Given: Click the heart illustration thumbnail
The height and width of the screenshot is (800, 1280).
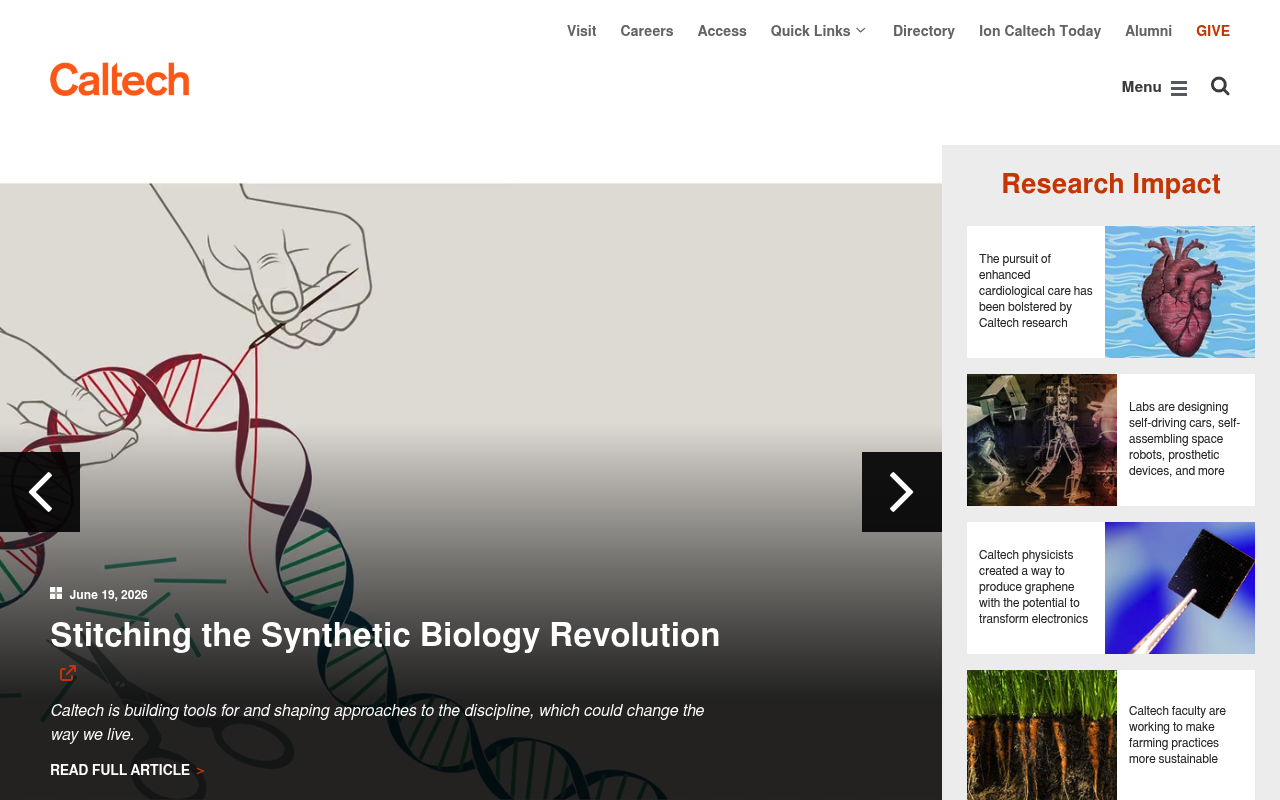Looking at the screenshot, I should click(1180, 292).
